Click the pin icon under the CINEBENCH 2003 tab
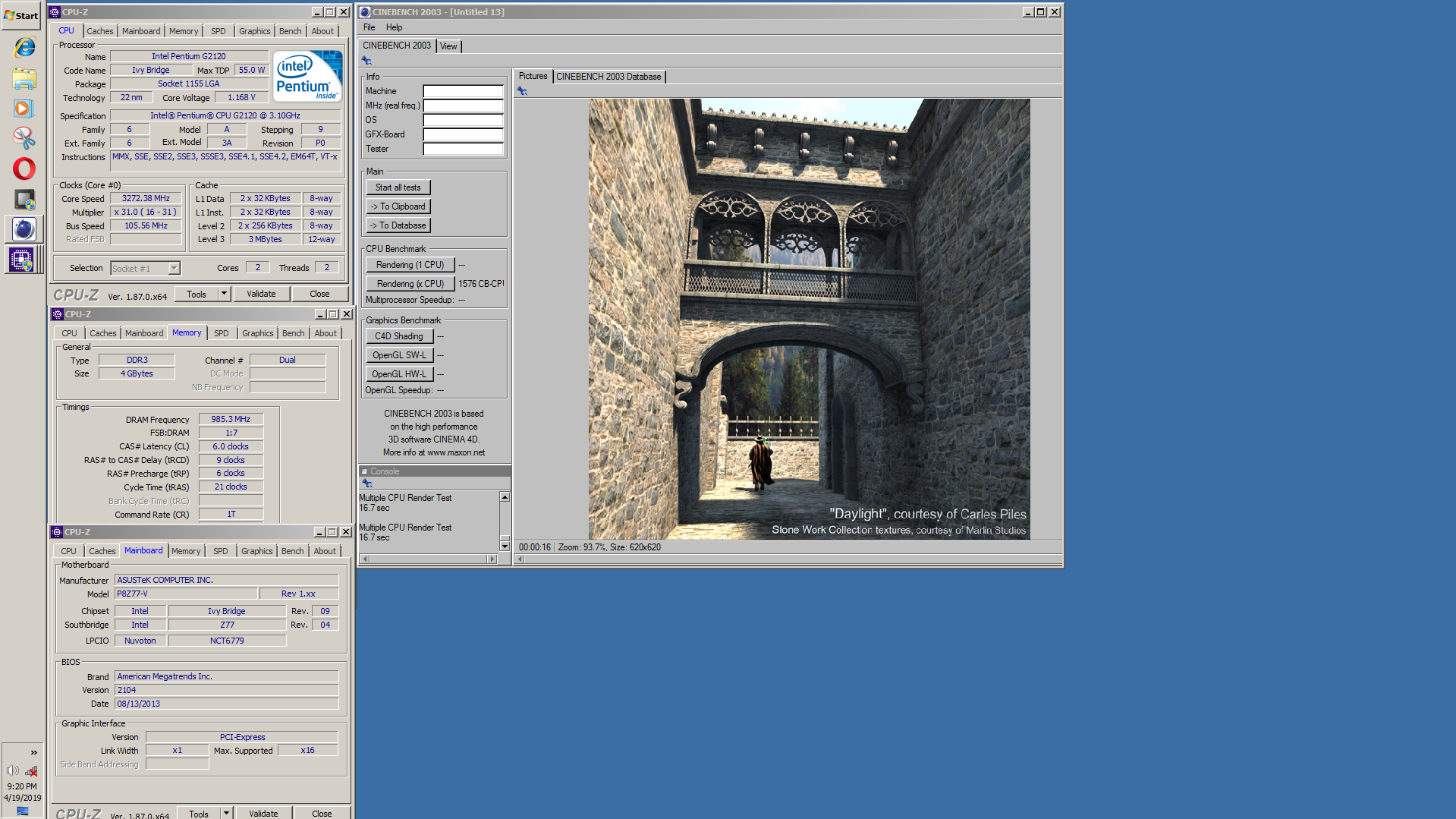1456x819 pixels. click(367, 61)
